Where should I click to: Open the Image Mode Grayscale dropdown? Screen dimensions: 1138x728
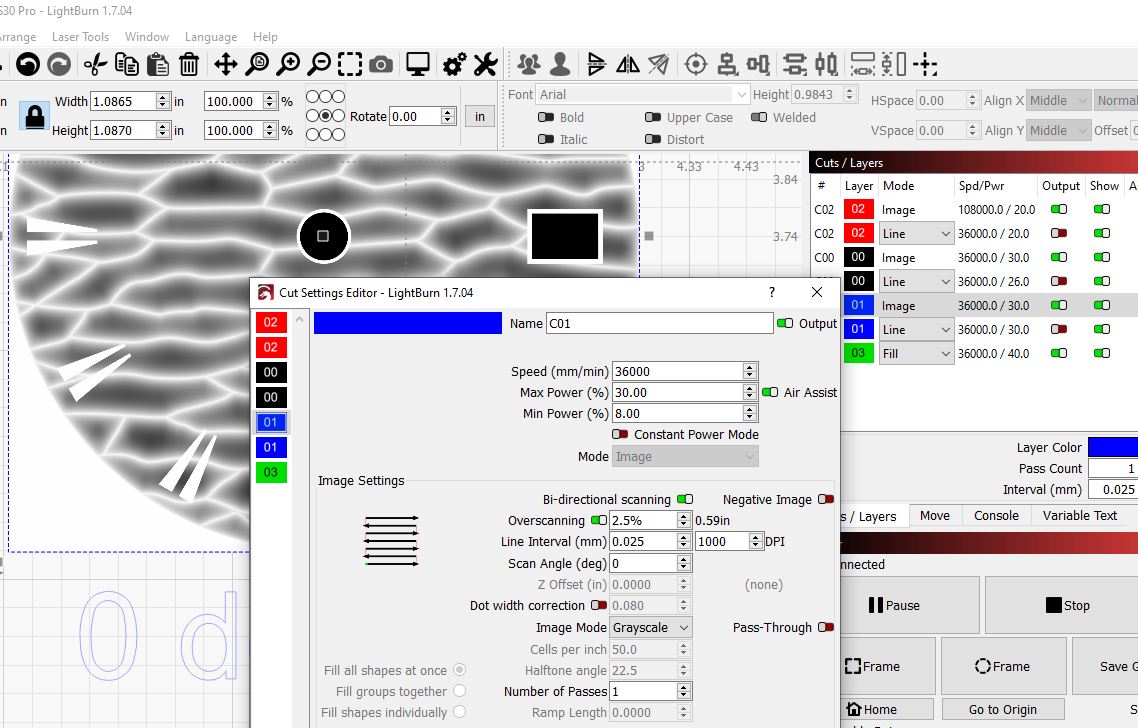click(651, 627)
